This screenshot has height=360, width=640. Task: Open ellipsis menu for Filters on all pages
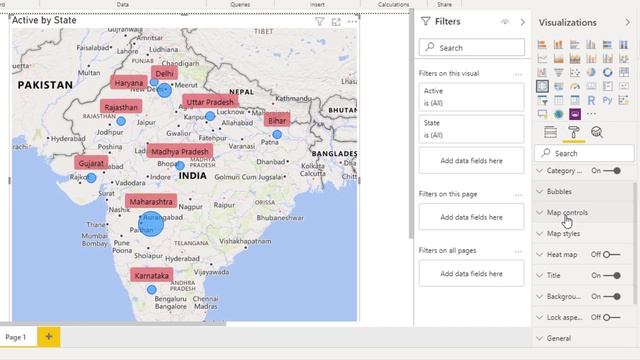click(x=518, y=251)
